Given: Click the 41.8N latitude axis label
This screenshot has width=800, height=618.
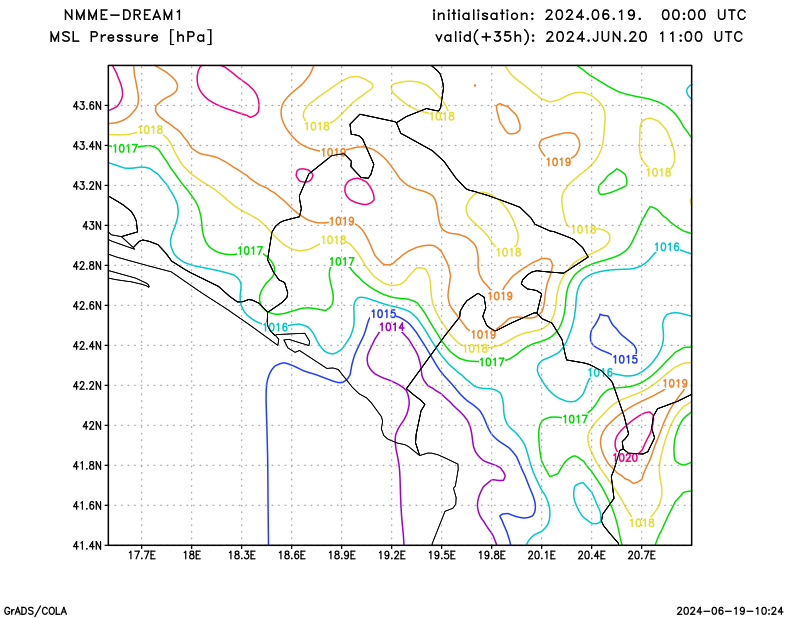Looking at the screenshot, I should pos(87,465).
